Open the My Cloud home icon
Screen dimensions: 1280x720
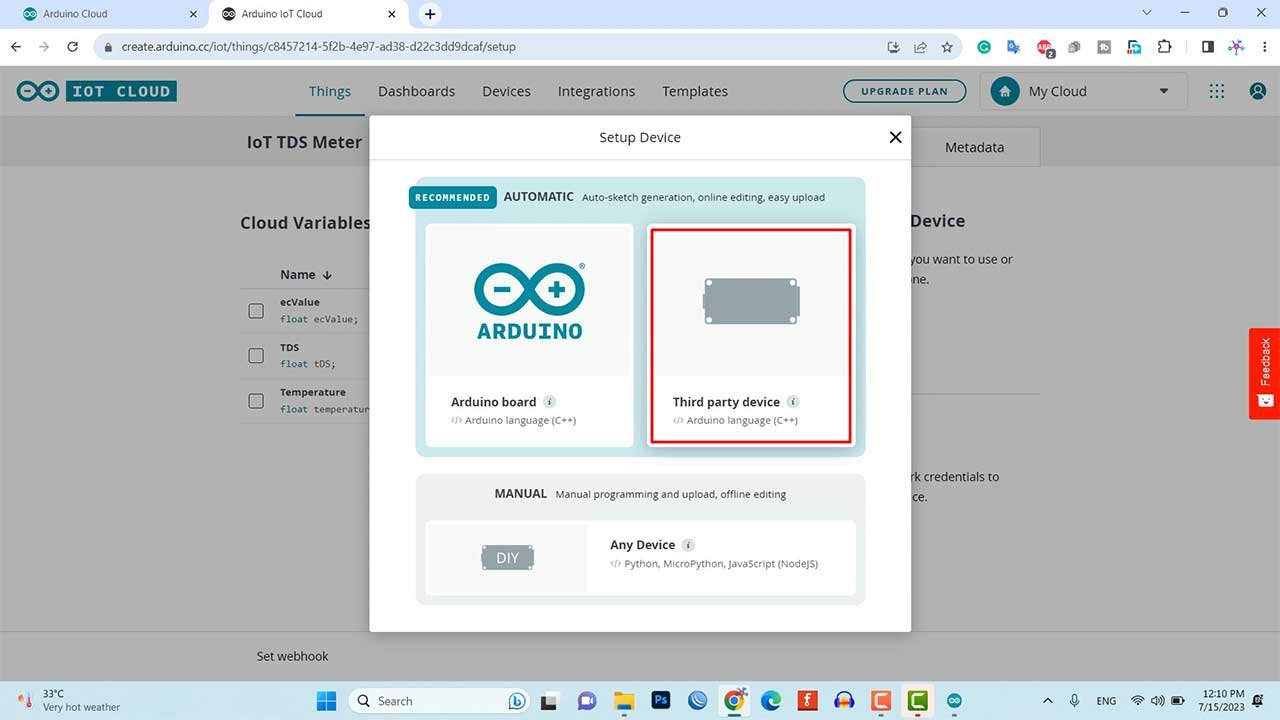1004,91
